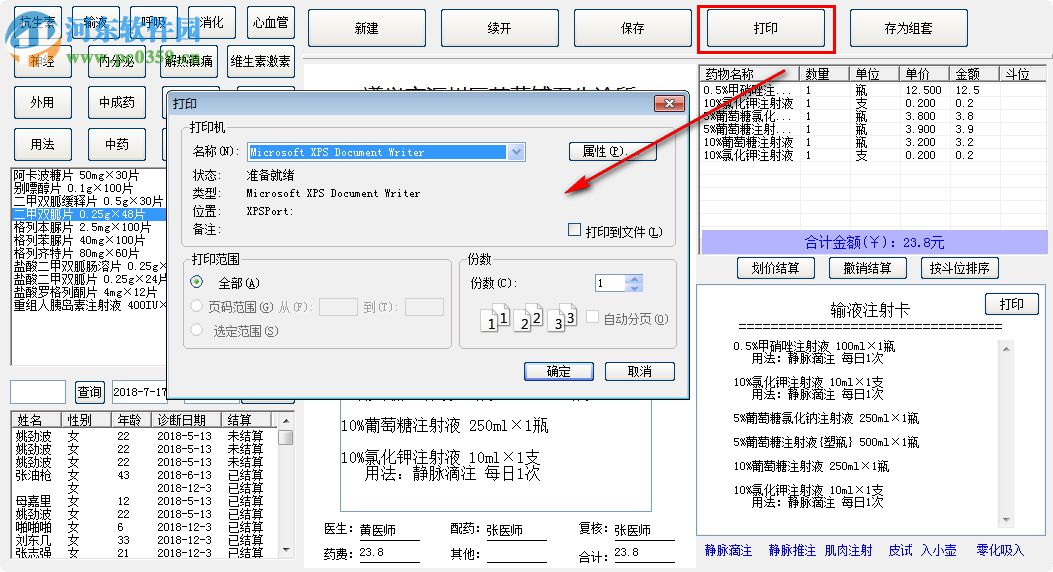Open the 外用 drug category
The width and height of the screenshot is (1053, 572).
(x=42, y=103)
